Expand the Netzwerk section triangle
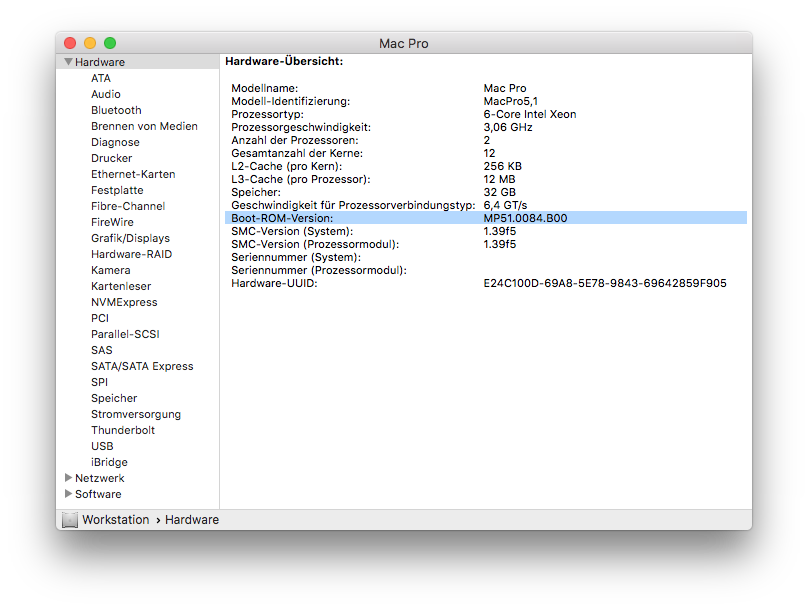This screenshot has height=610, width=808. (68, 478)
